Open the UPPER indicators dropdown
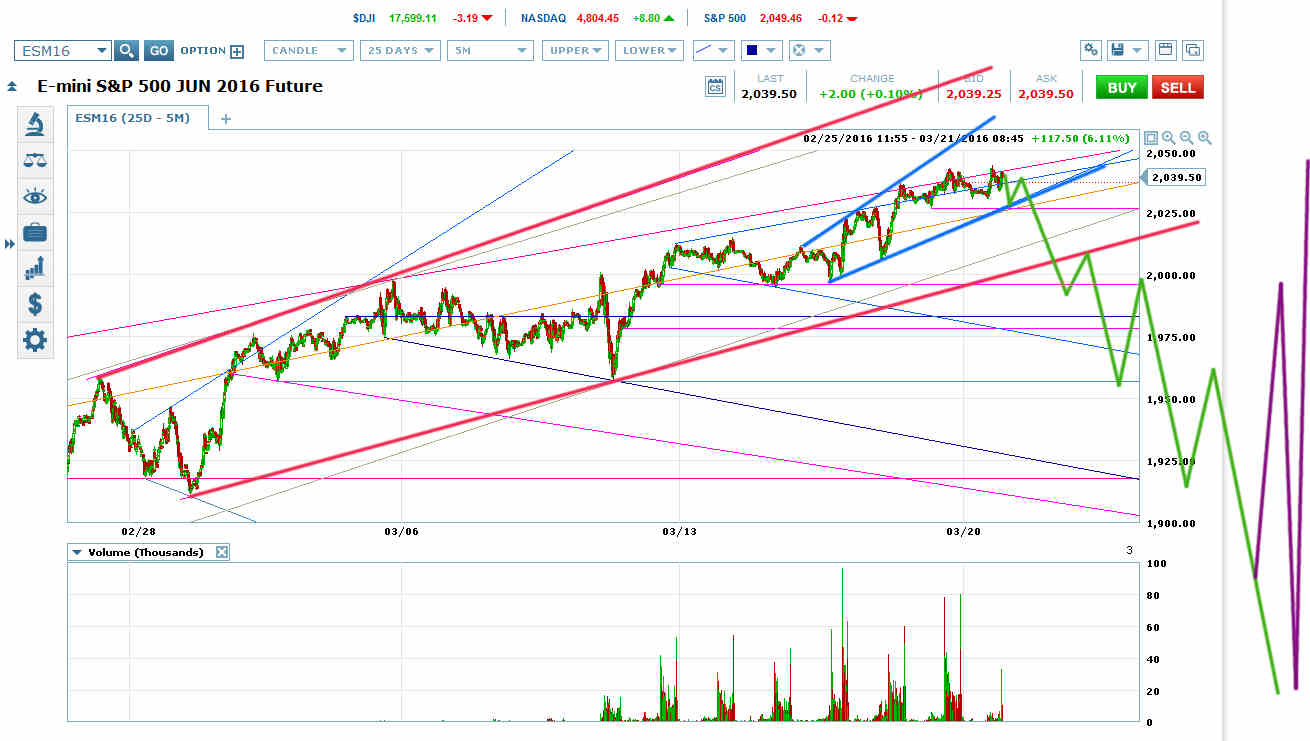 click(x=575, y=50)
